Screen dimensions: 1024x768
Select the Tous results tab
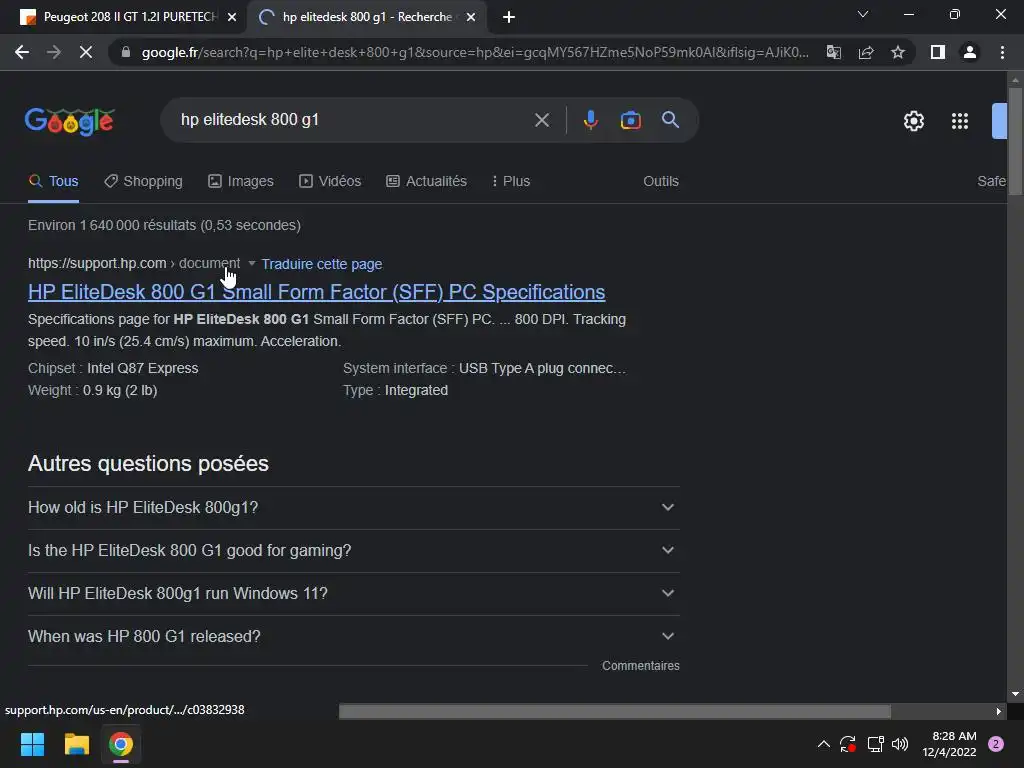[x=54, y=181]
